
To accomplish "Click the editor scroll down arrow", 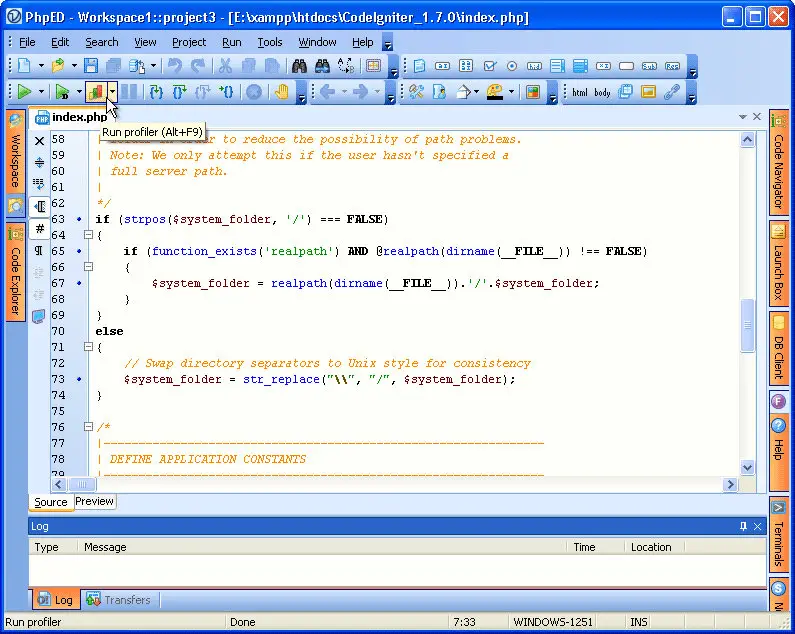I will (x=747, y=467).
